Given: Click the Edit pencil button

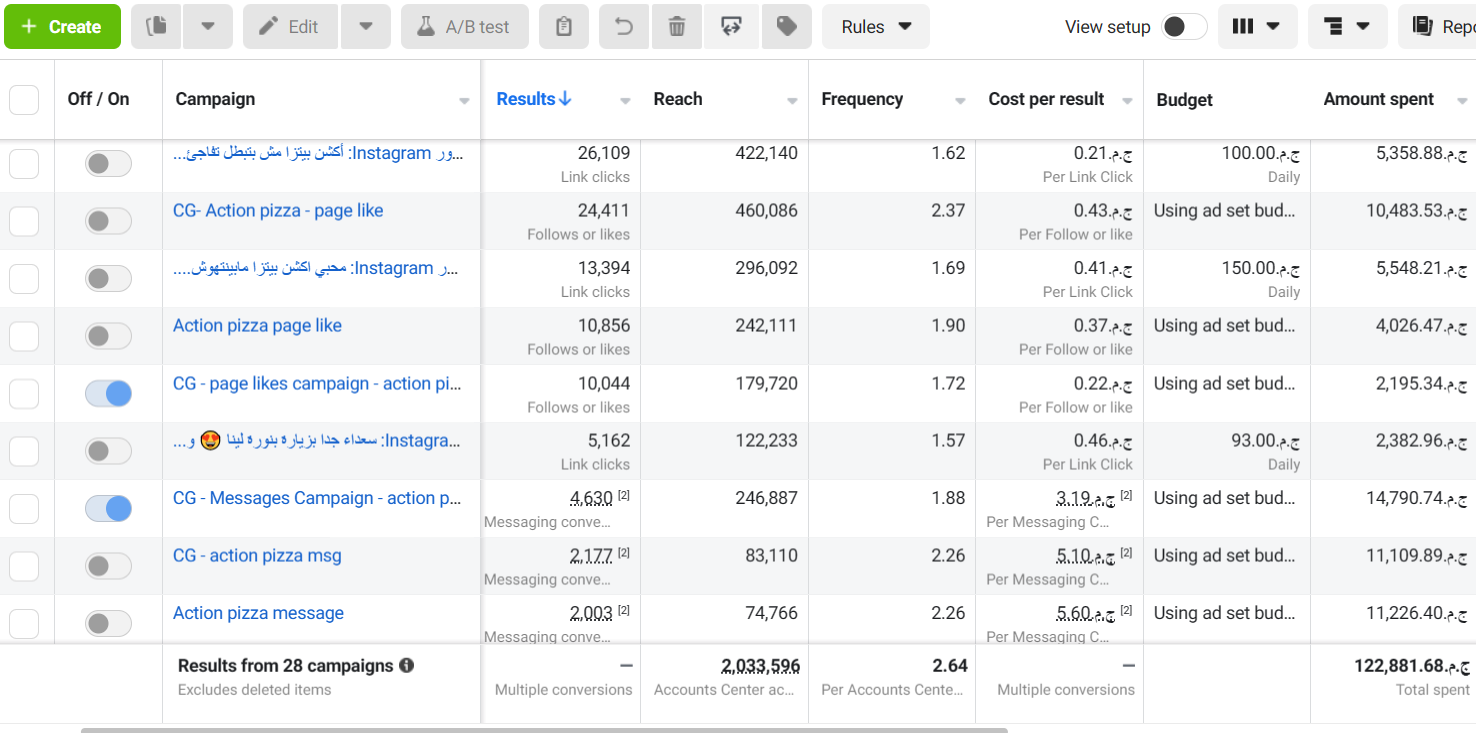Looking at the screenshot, I should pyautogui.click(x=290, y=27).
